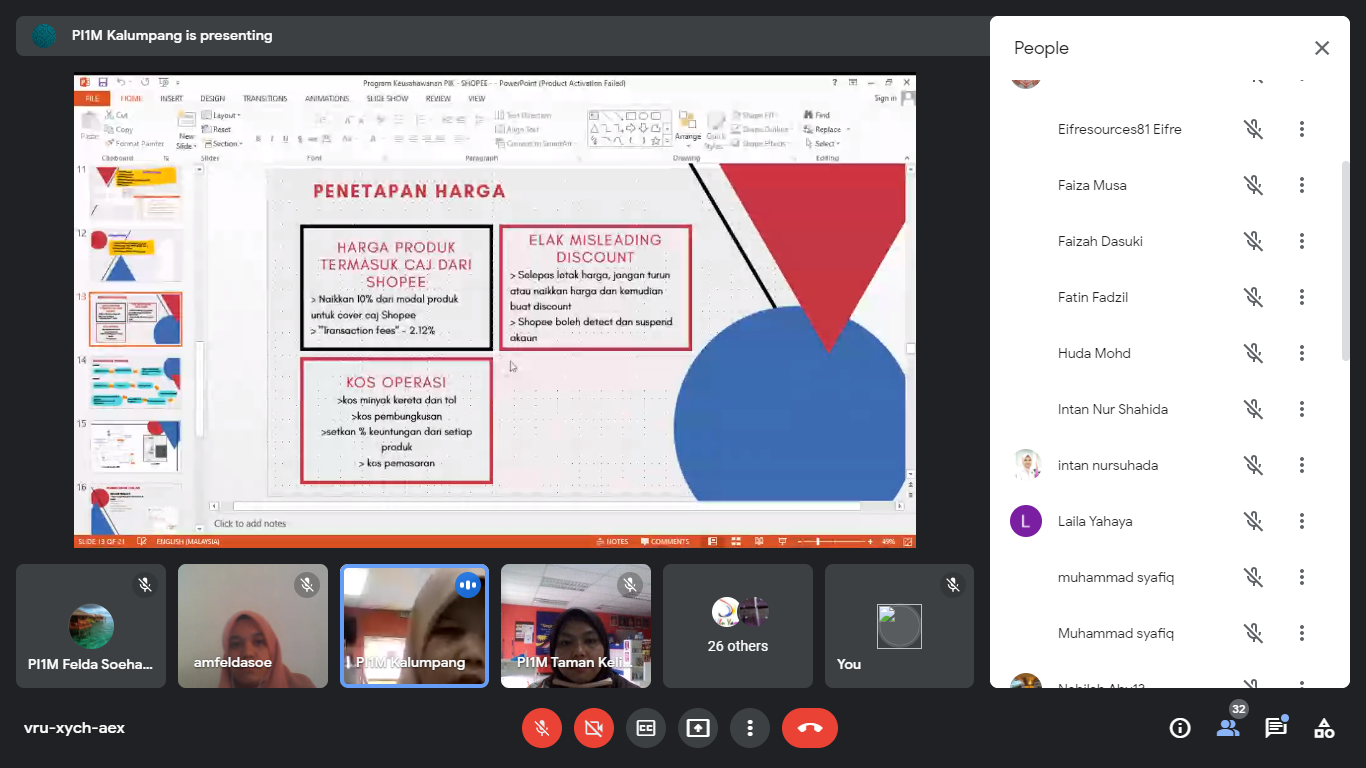This screenshot has width=1366, height=768.
Task: Open the activities shapes icon
Action: click(x=1324, y=728)
